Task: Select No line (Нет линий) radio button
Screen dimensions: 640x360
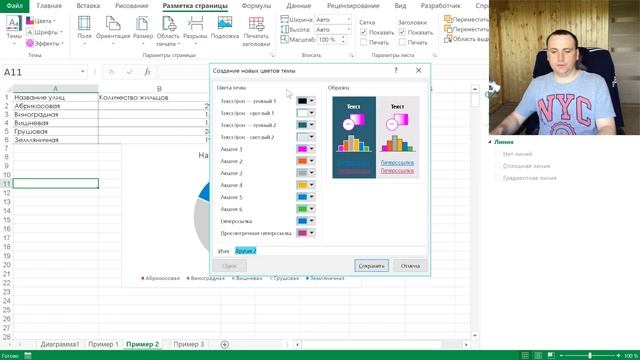Action: [497, 154]
